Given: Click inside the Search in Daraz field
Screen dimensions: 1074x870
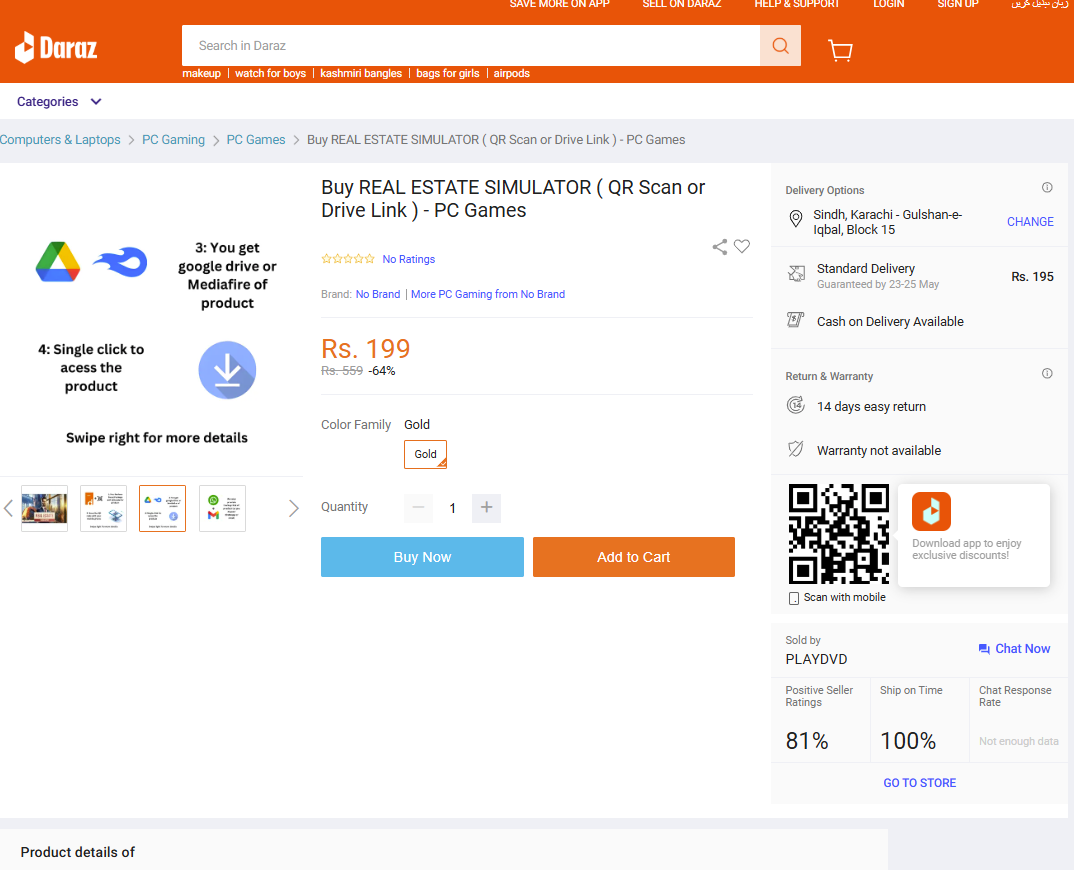Looking at the screenshot, I should [471, 46].
